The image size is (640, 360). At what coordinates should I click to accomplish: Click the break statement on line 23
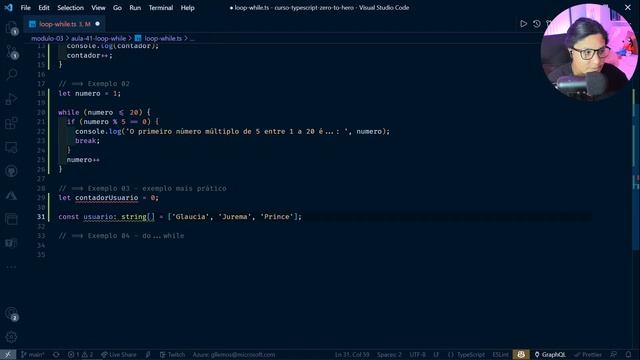85,141
